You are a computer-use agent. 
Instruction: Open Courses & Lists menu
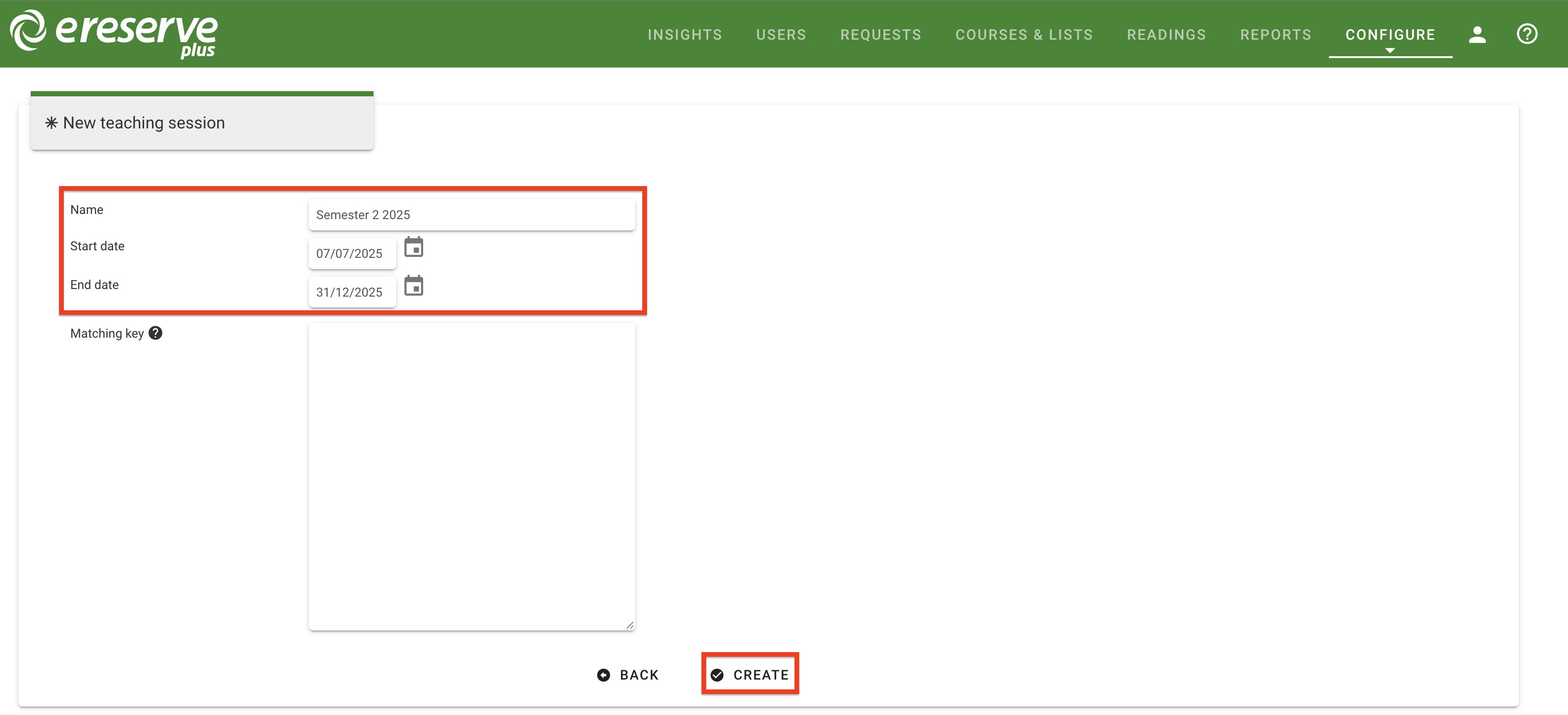[1023, 34]
